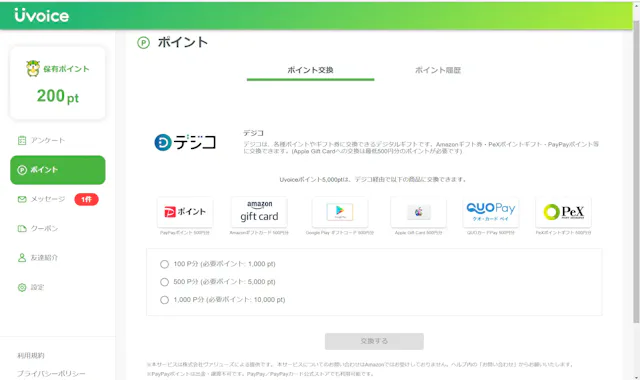This screenshot has width=640, height=380.
Task: Choose the 100 P分 (1,000 pt) option
Action: (x=164, y=264)
